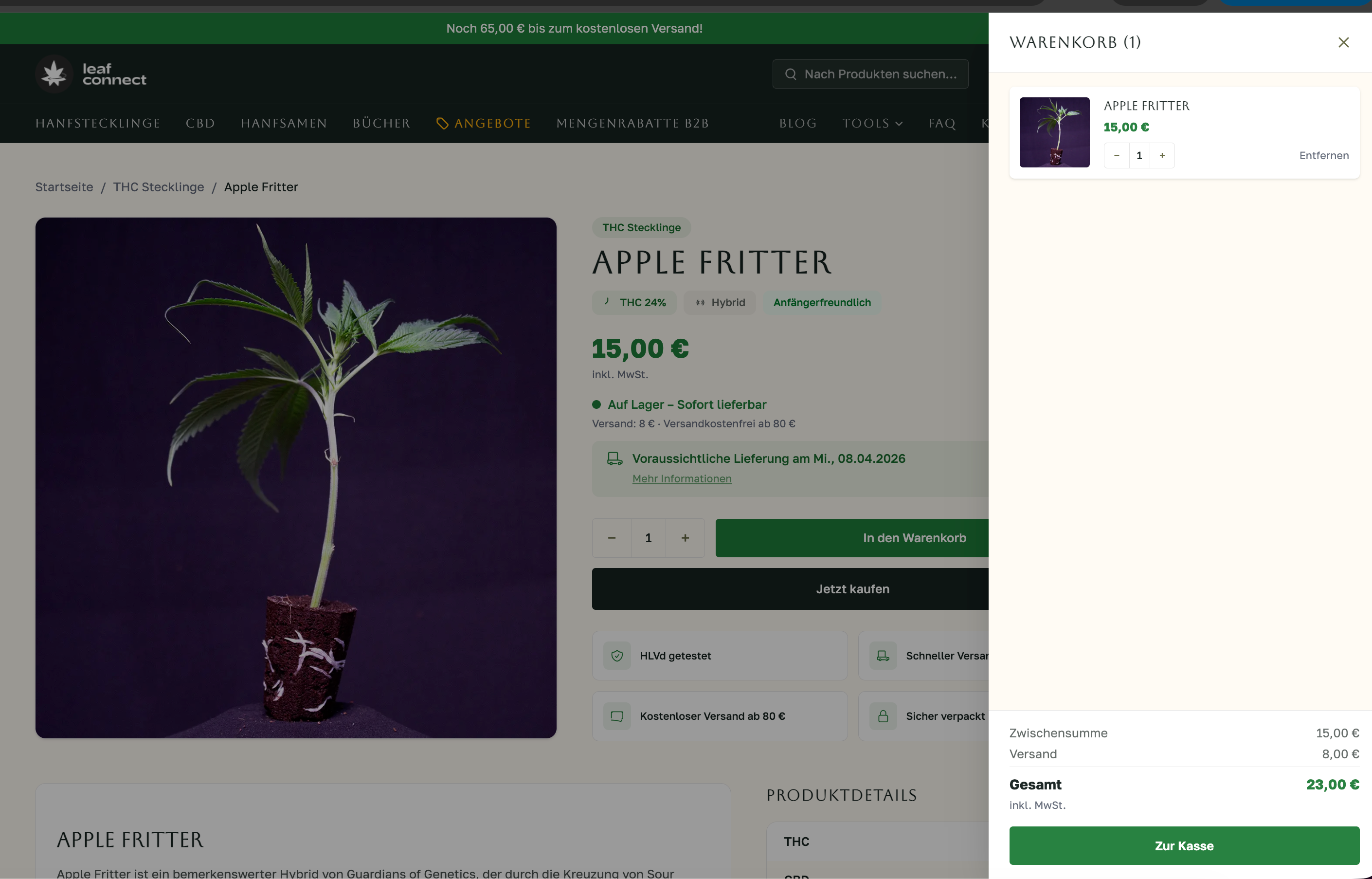Expand the Tools dropdown menu
This screenshot has width=1372, height=879.
pyautogui.click(x=872, y=123)
